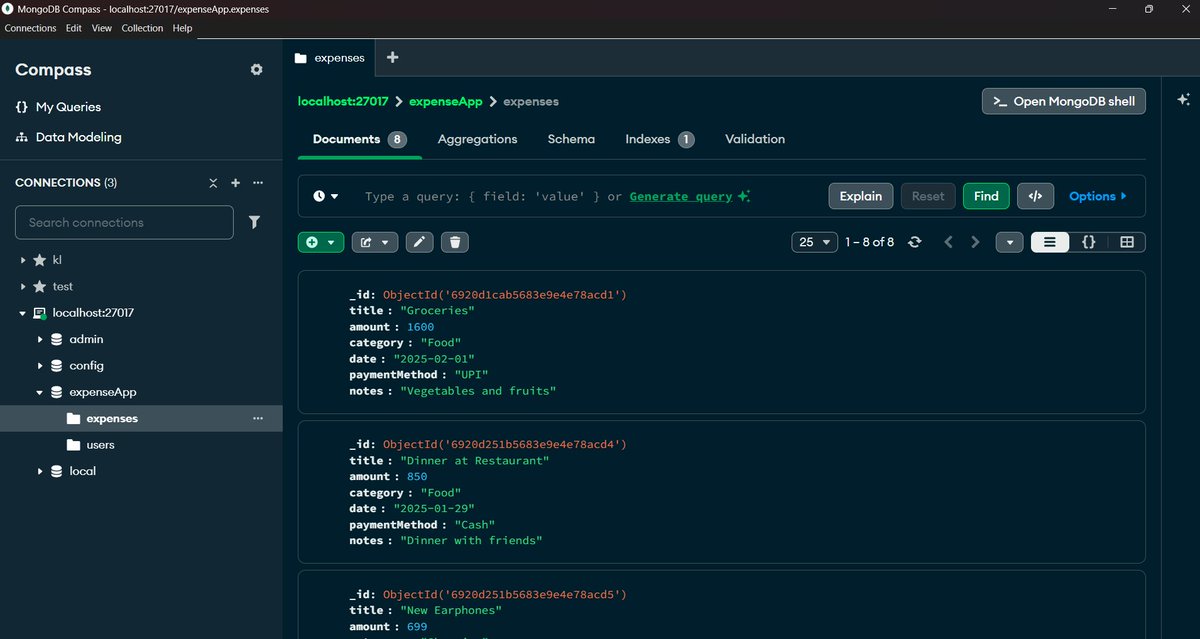The height and width of the screenshot is (639, 1200).
Task: Open My Queries in sidebar
Action: pyautogui.click(x=58, y=107)
